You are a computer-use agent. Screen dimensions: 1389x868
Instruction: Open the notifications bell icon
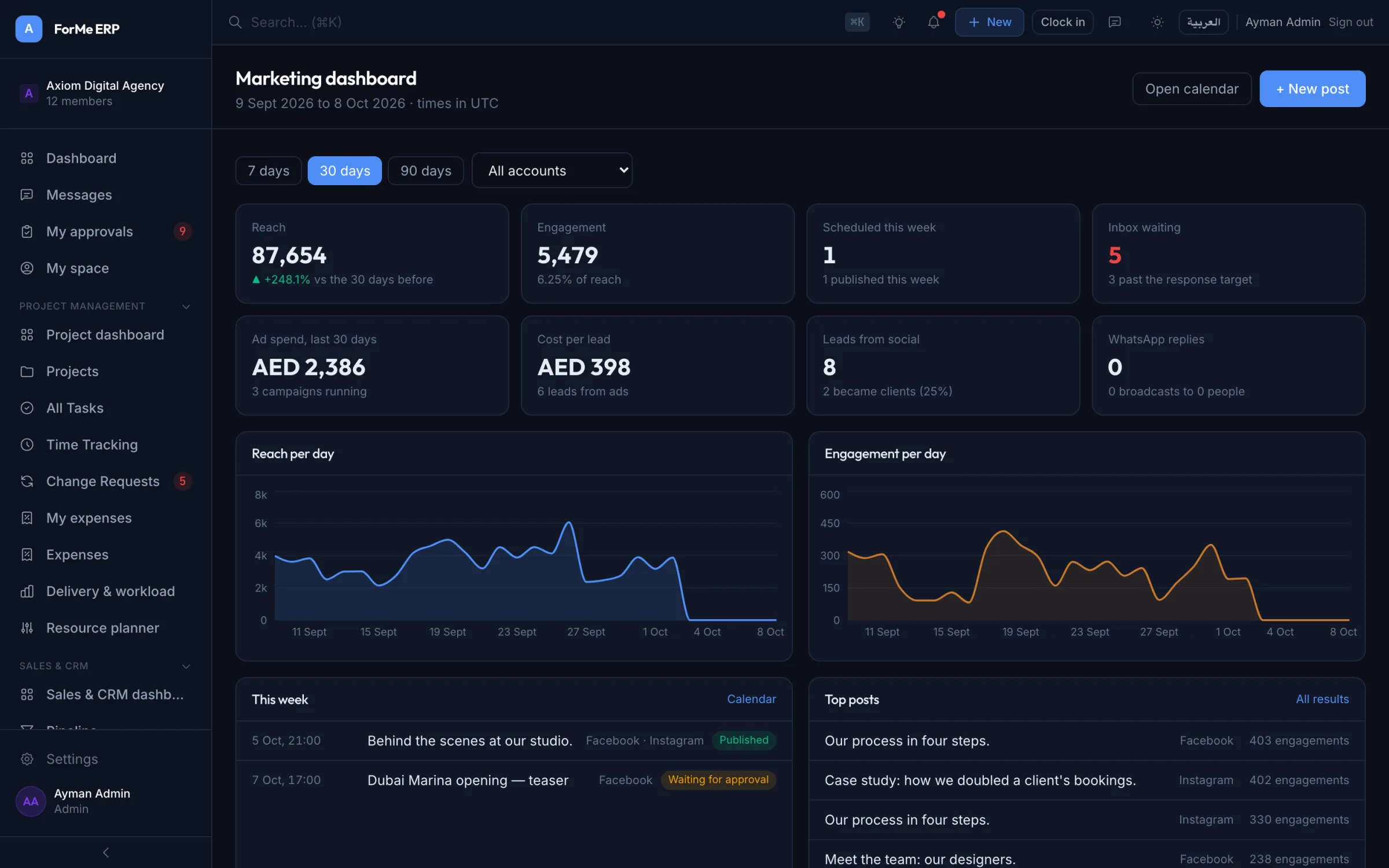[933, 22]
